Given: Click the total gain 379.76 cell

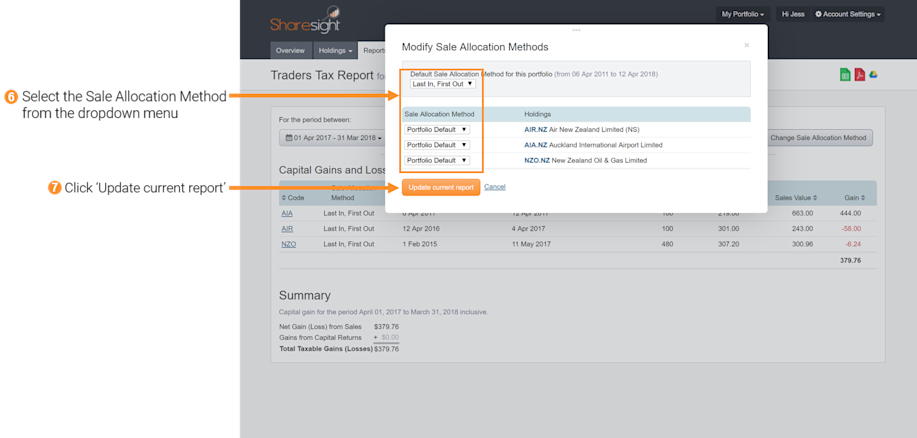Looking at the screenshot, I should tap(850, 260).
